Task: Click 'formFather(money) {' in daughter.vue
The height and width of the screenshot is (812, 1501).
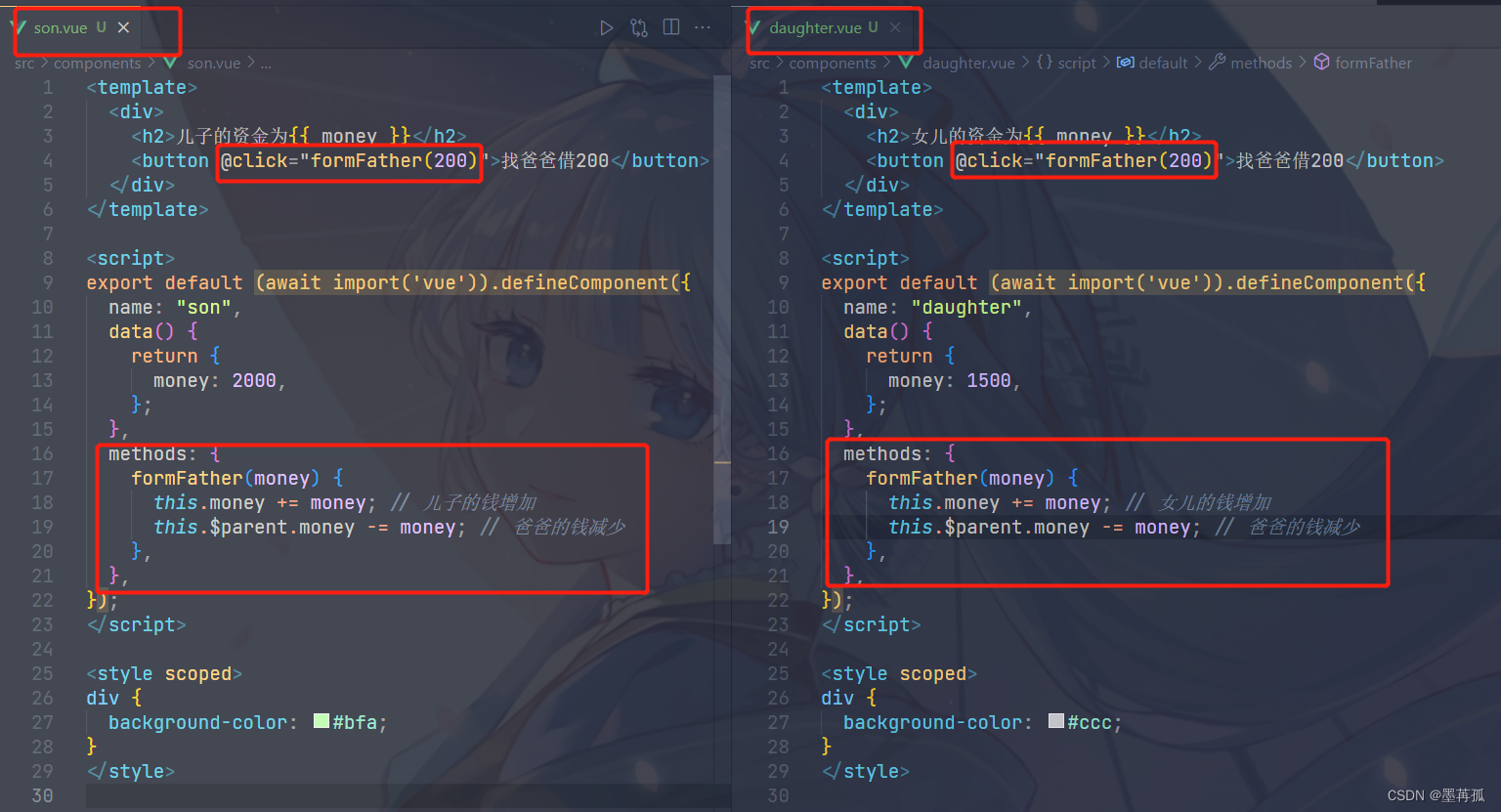Action: coord(972,478)
